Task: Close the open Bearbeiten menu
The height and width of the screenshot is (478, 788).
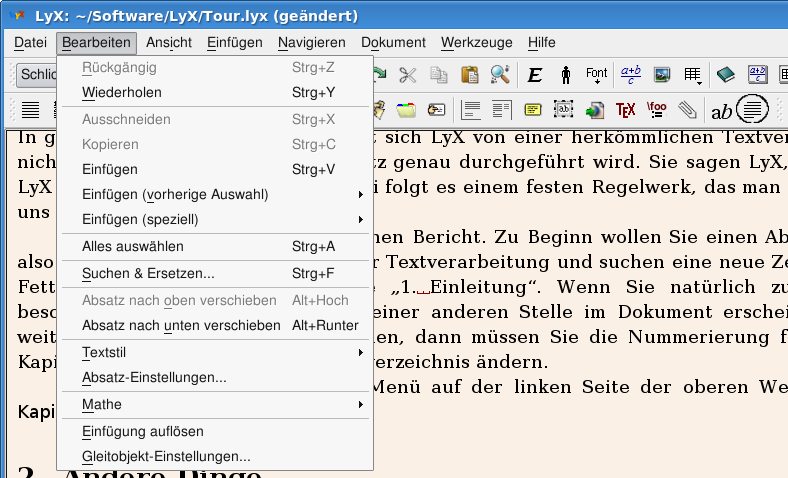Action: pyautogui.click(x=96, y=43)
